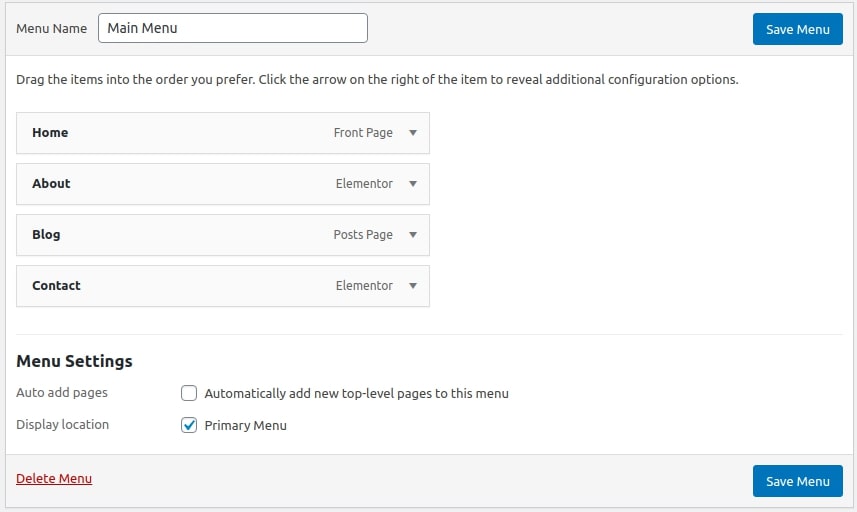Select the Blog menu item title
Image resolution: width=857 pixels, height=512 pixels.
coord(46,235)
